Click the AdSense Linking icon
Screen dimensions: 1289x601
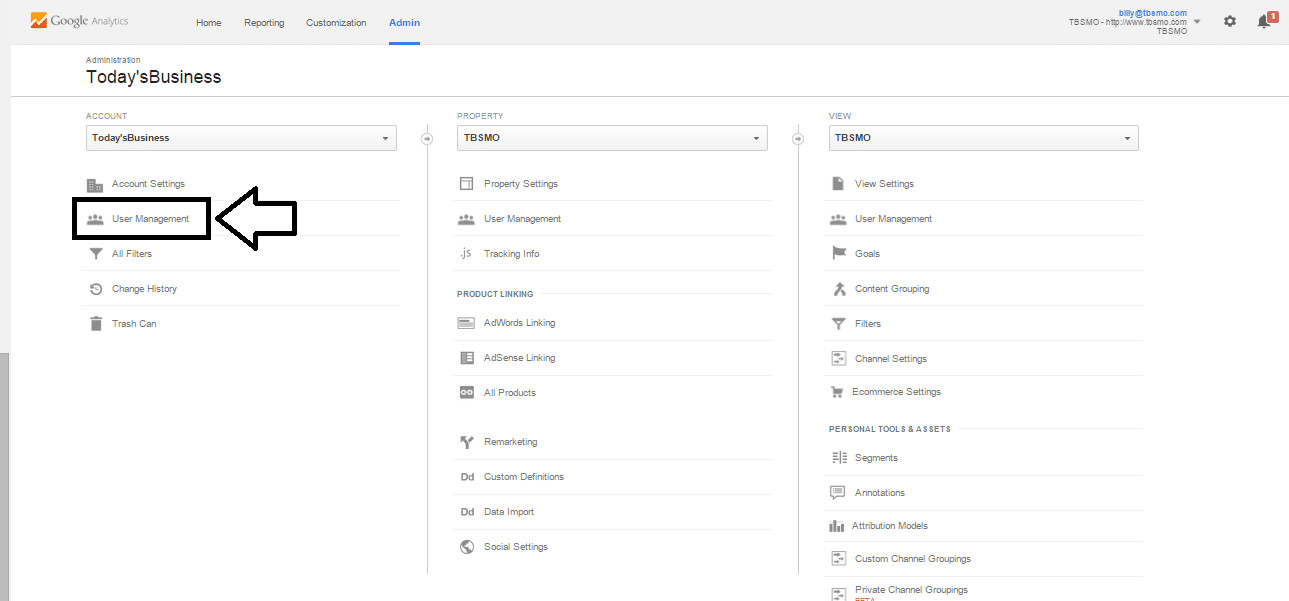pos(466,358)
